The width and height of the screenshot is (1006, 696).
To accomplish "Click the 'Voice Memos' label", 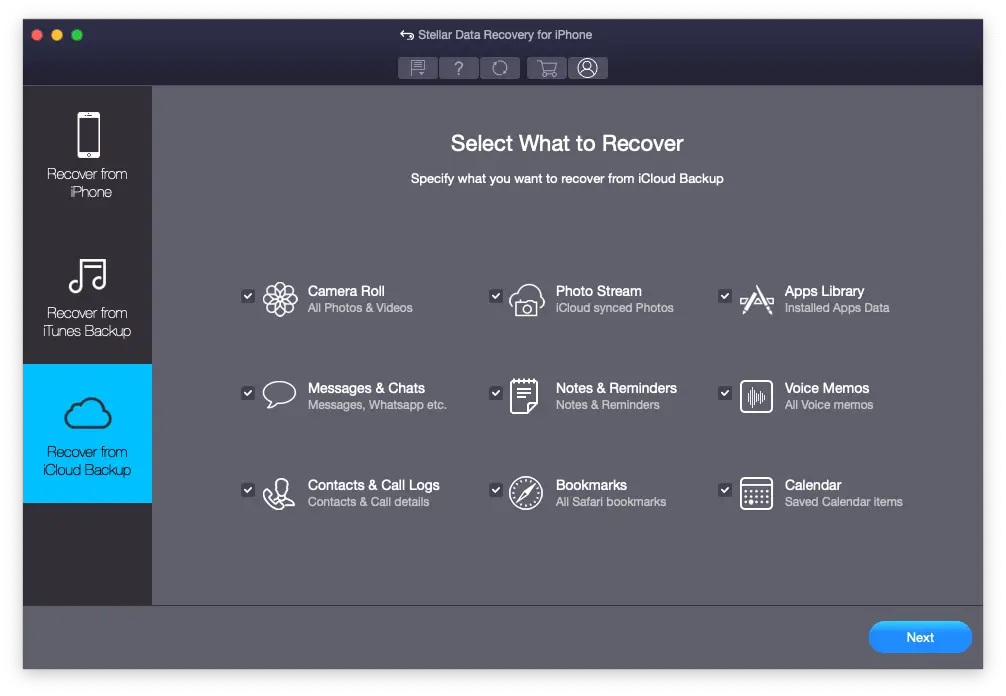I will point(827,388).
